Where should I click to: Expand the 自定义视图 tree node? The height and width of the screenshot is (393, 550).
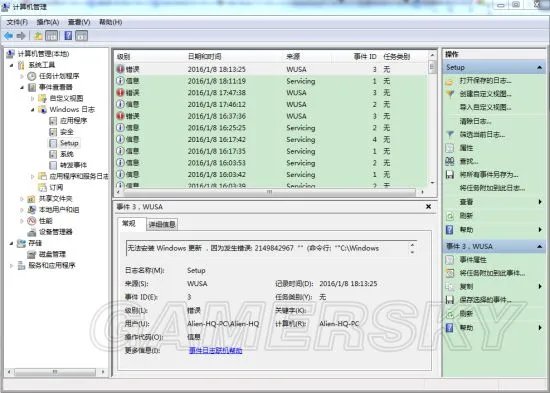tap(33, 98)
